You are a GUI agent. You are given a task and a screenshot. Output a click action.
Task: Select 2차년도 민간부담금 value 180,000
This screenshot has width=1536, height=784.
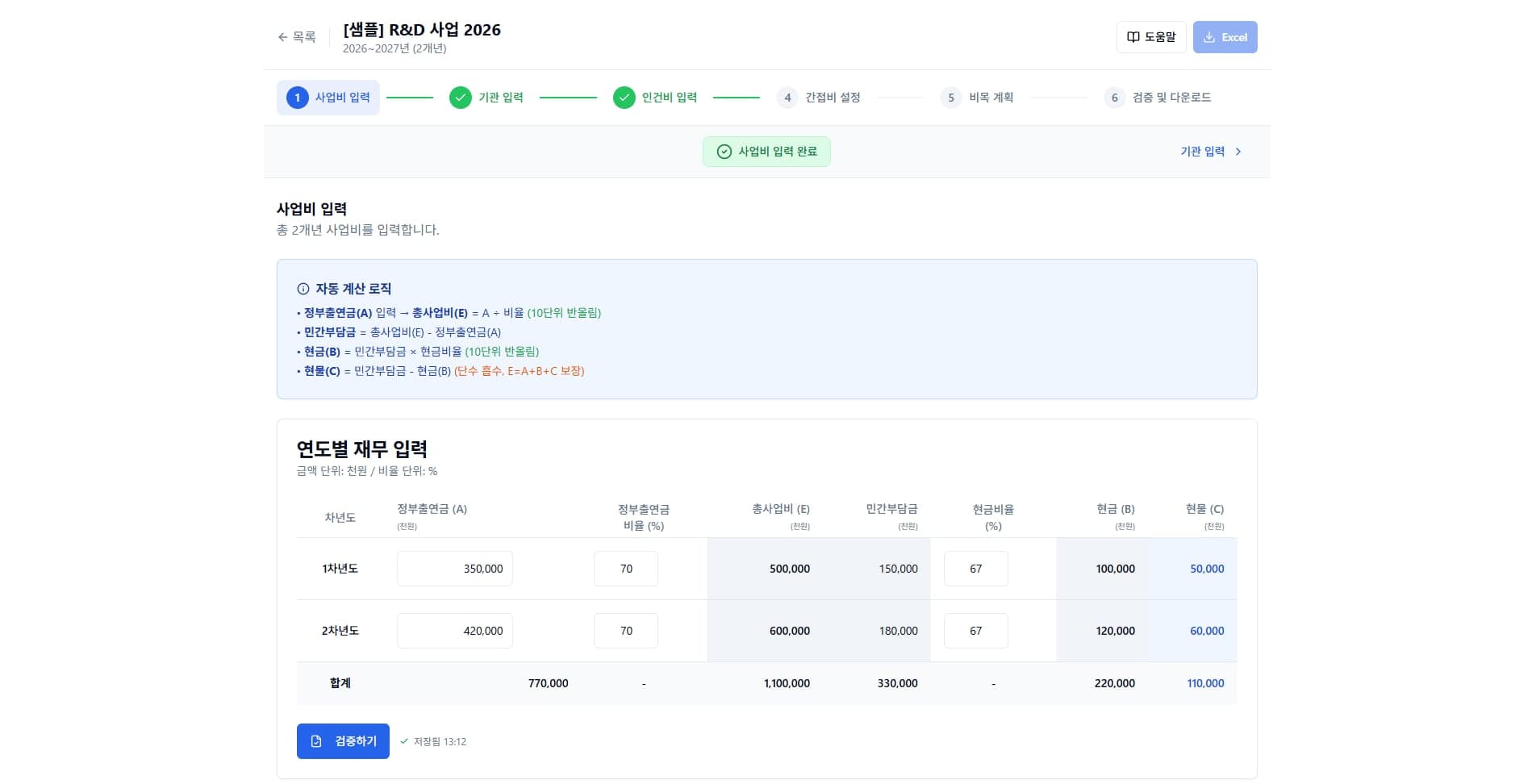pos(899,631)
